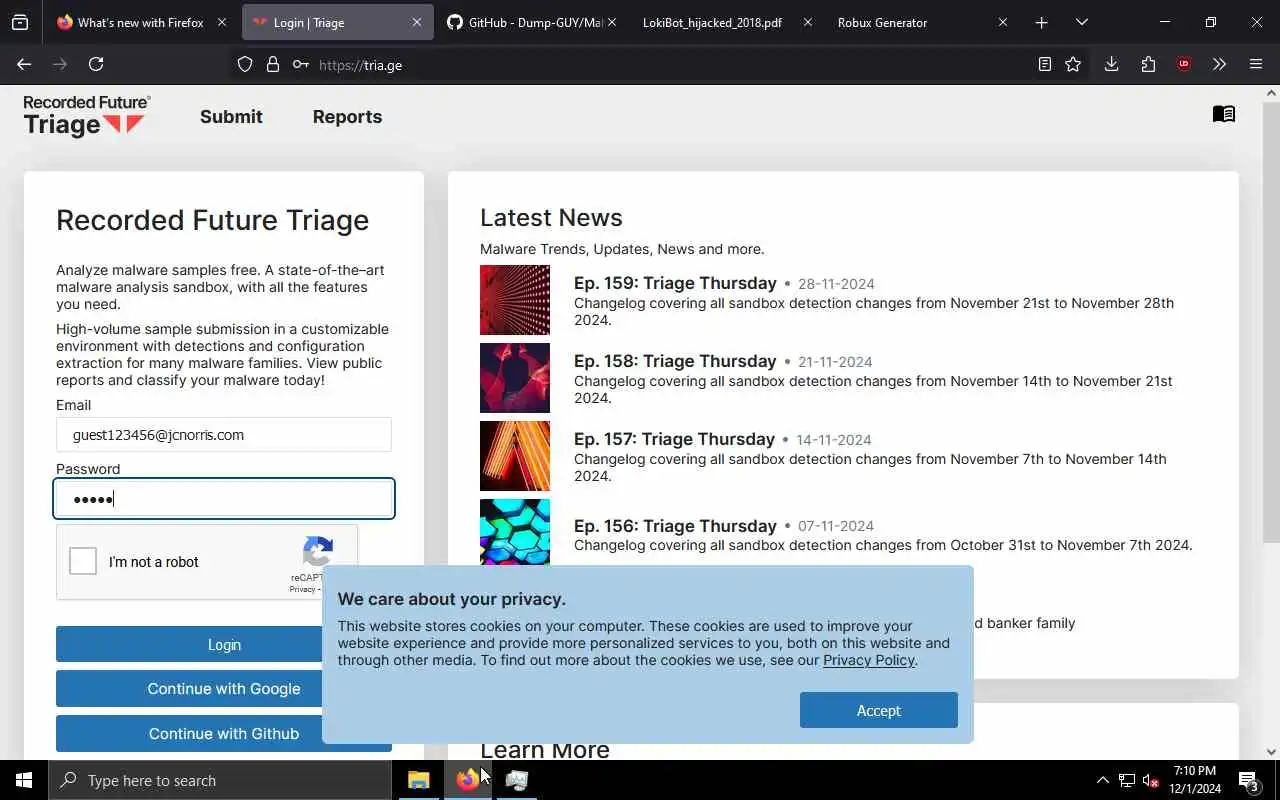Go back with browser back arrow
Viewport: 1280px width, 800px height.
coord(24,64)
